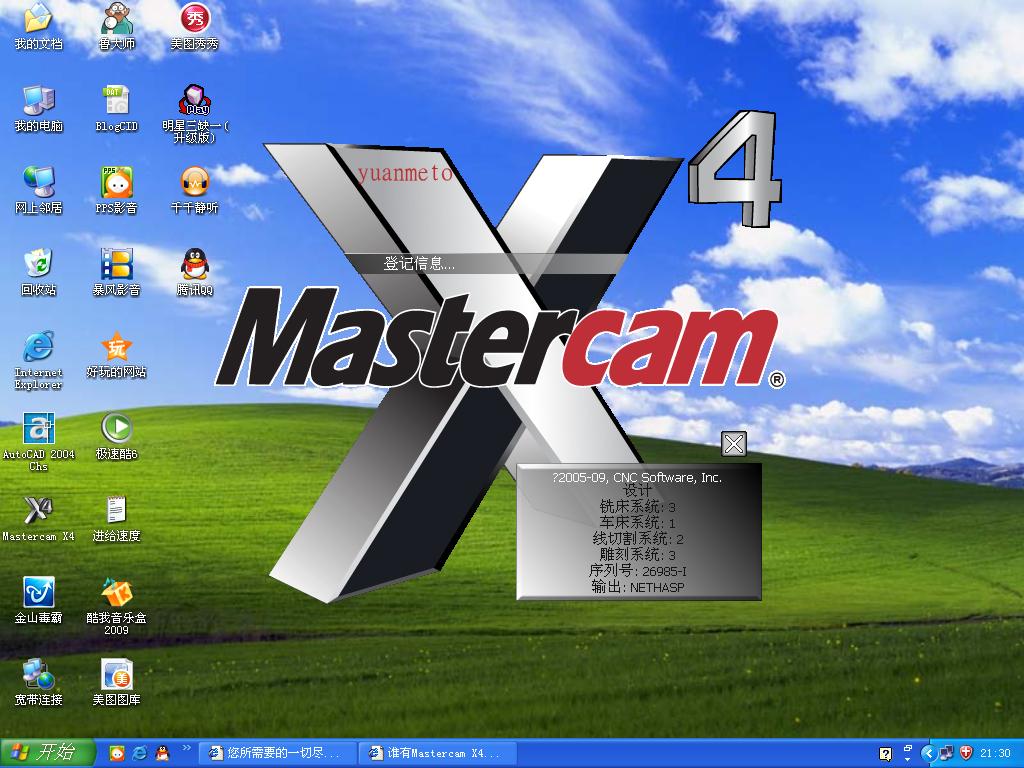This screenshot has width=1024, height=768.
Task: Click the 21:30 system clock
Action: pos(995,754)
